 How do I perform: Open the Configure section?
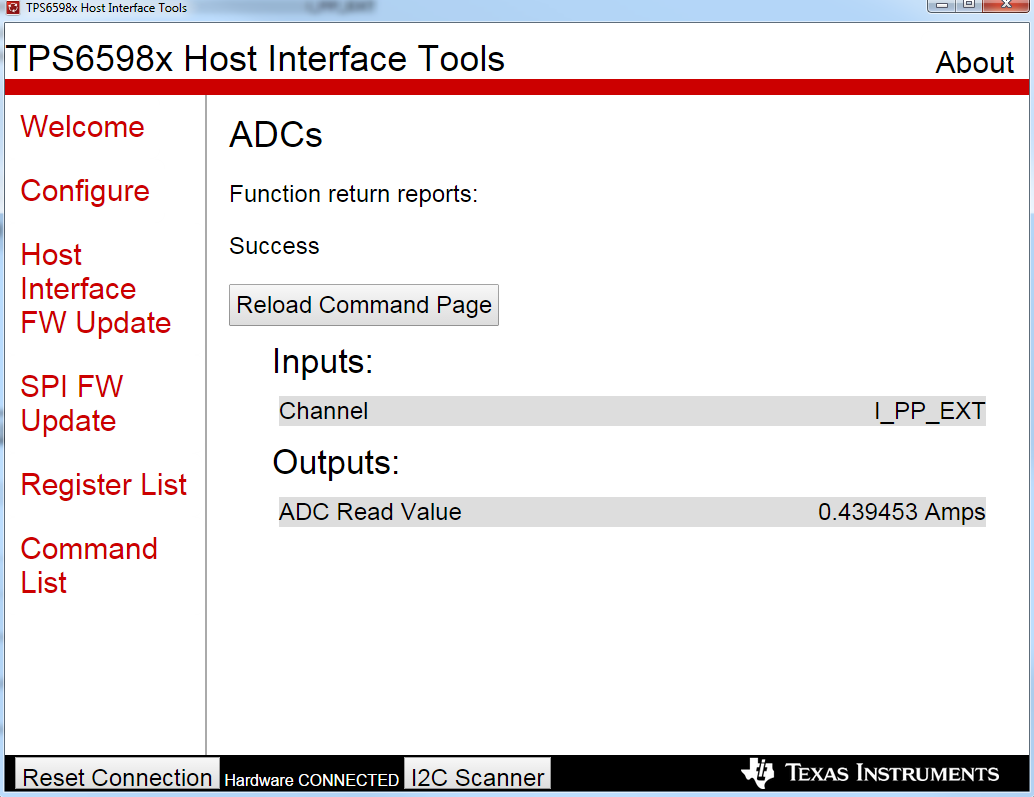[x=85, y=191]
